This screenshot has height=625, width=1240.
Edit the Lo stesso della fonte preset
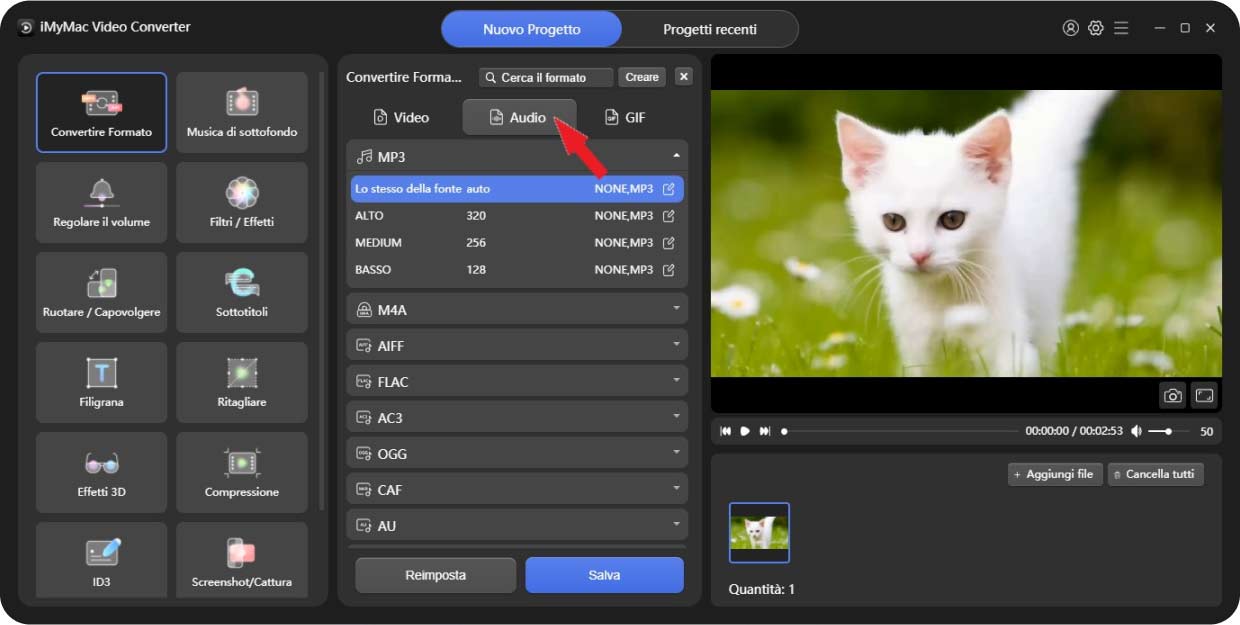(669, 189)
